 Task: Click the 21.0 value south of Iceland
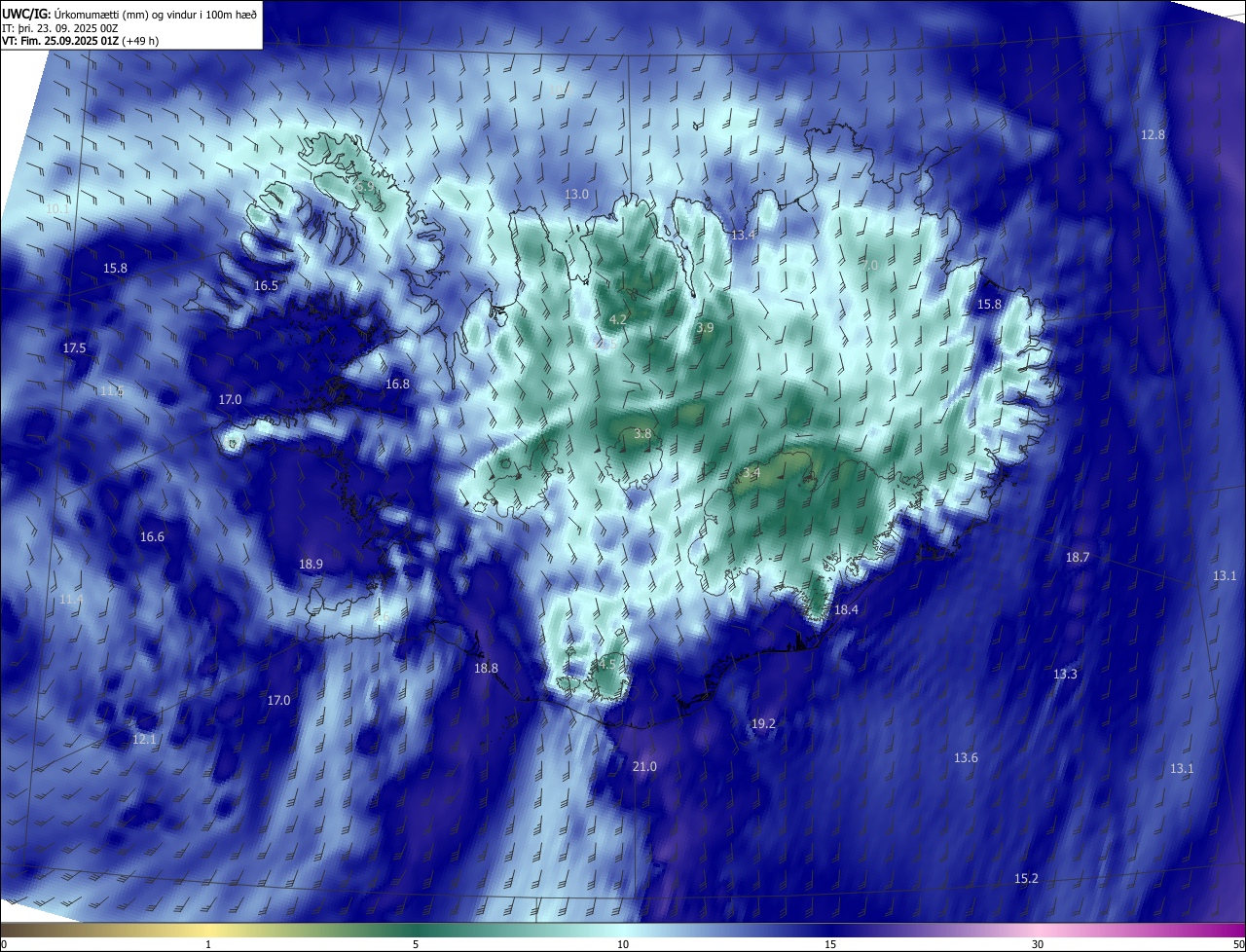(644, 767)
